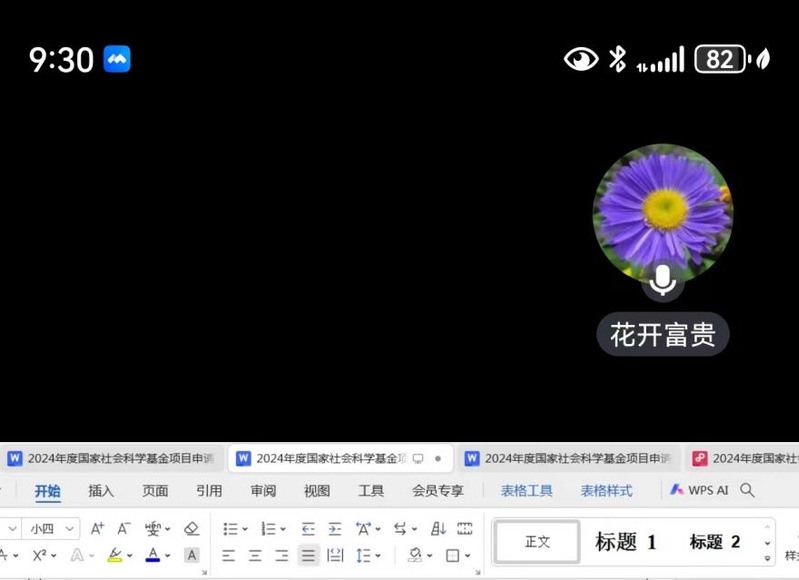Clear formatting with the eraser icon
This screenshot has width=799, height=580.
(x=191, y=529)
